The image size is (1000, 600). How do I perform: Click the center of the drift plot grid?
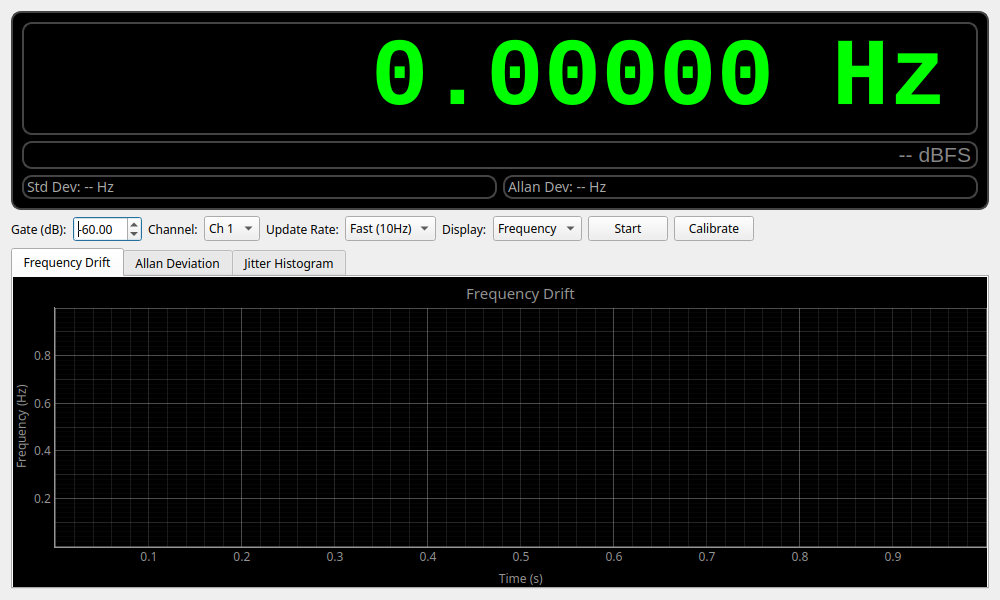[x=520, y=427]
